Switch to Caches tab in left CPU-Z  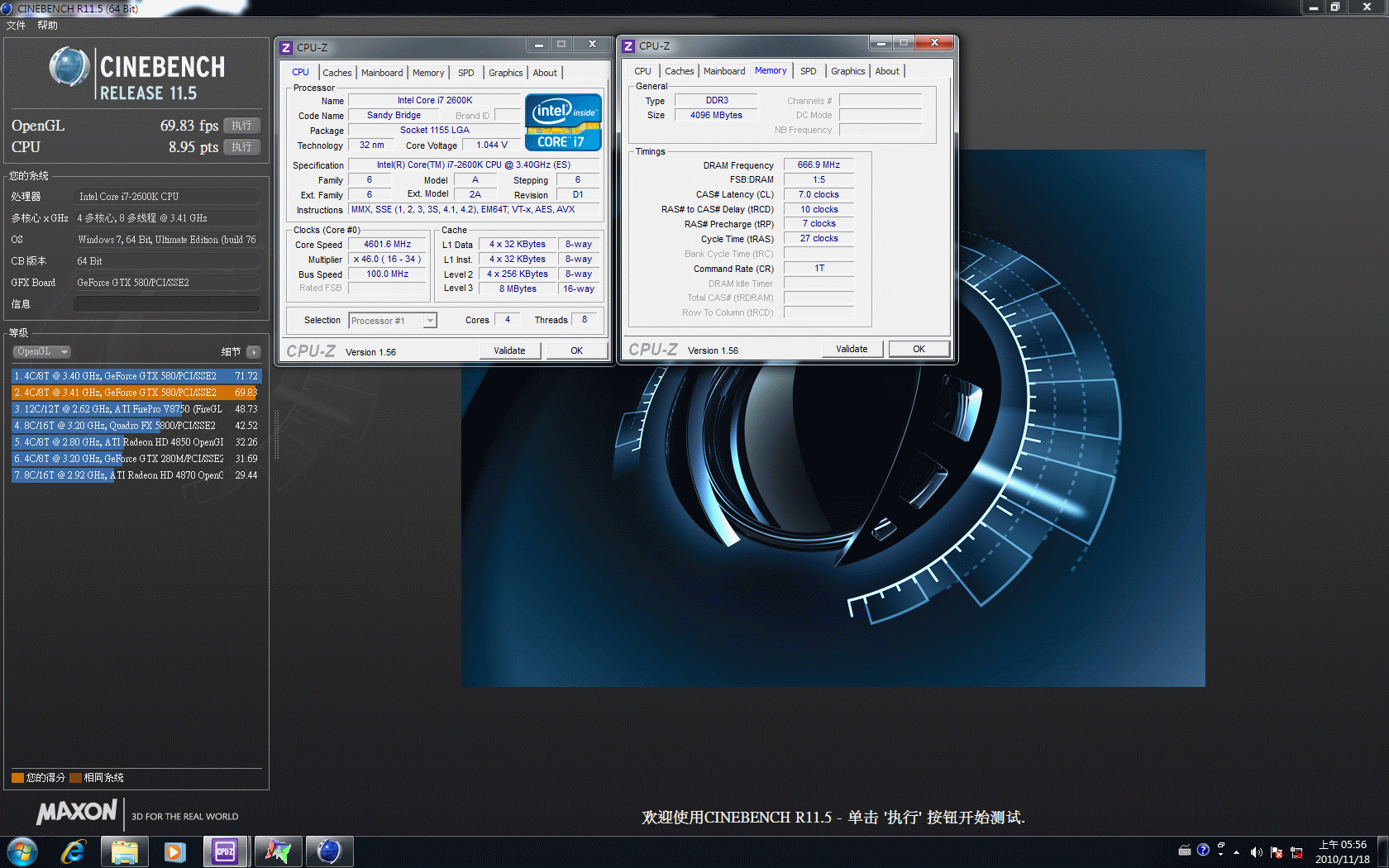[x=337, y=73]
